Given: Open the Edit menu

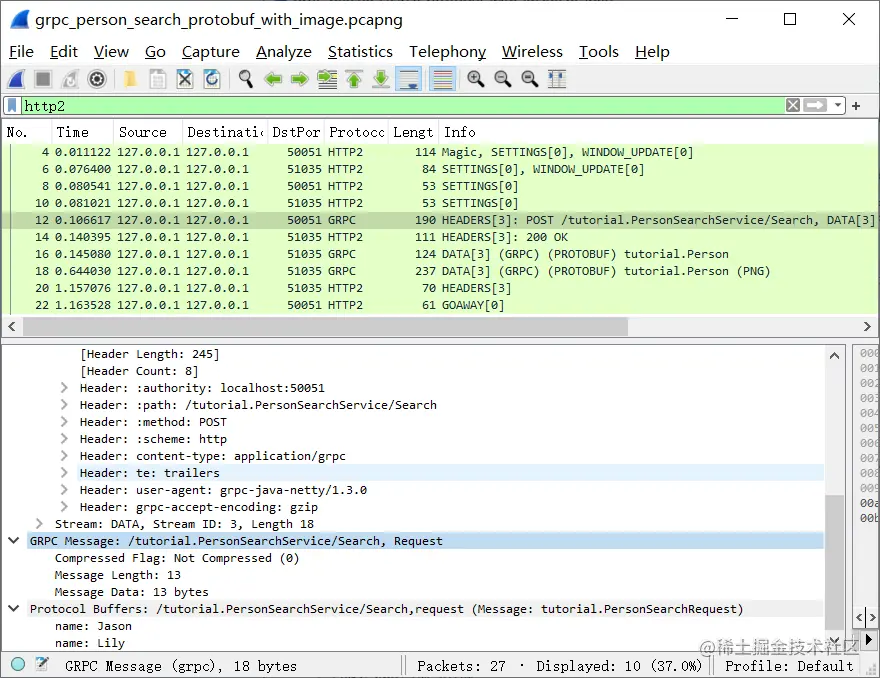Looking at the screenshot, I should pyautogui.click(x=63, y=52).
